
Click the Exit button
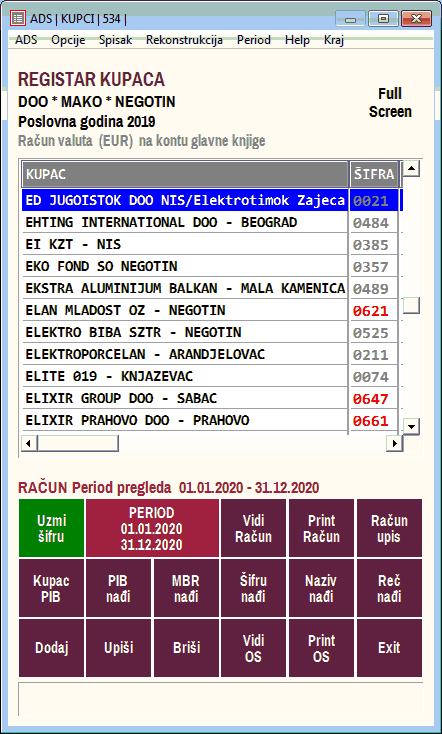[389, 648]
